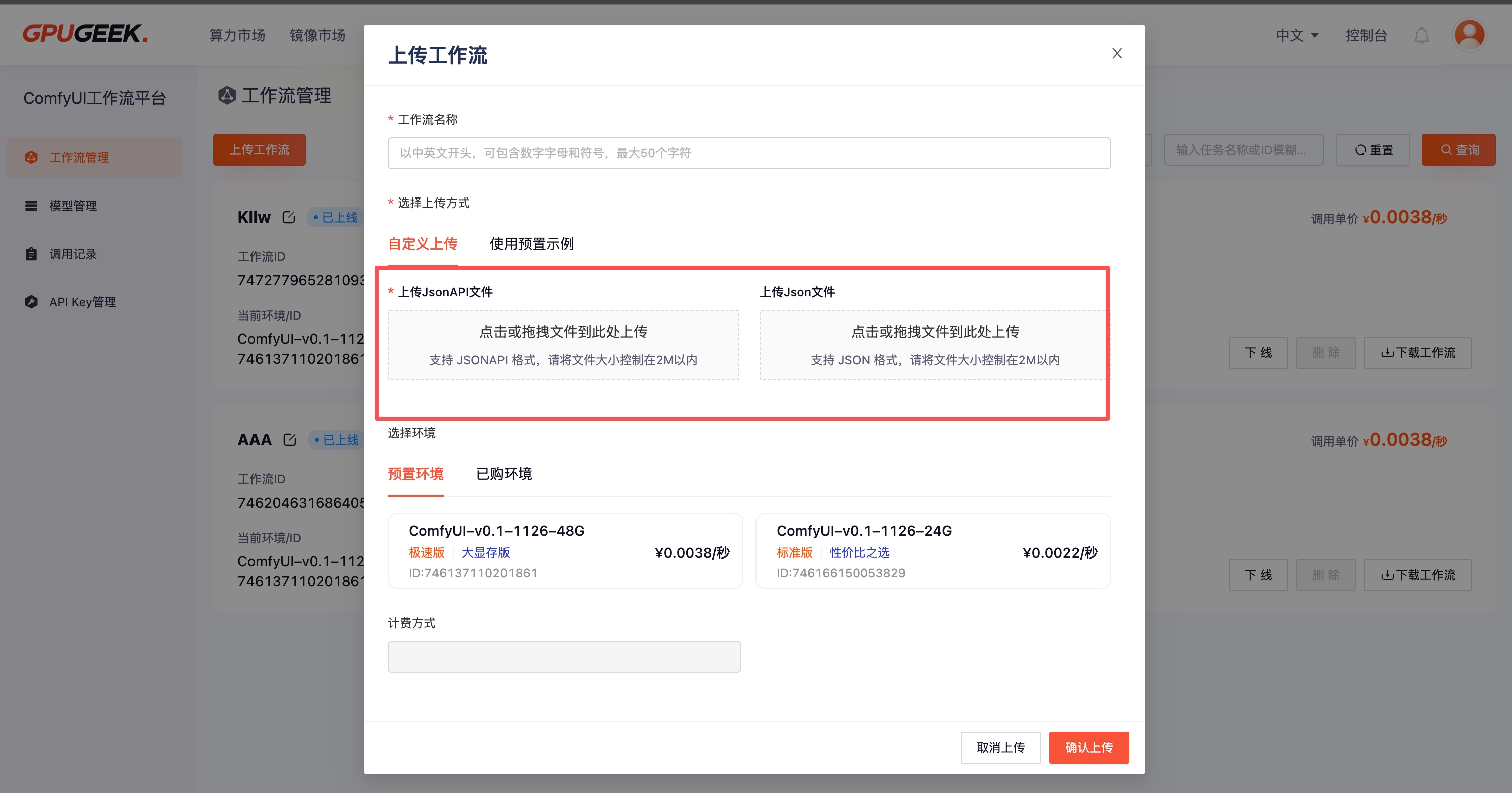1512x793 pixels.
Task: Select the ComfyUI-v0.1-1126-24G environment card
Action: pos(933,551)
